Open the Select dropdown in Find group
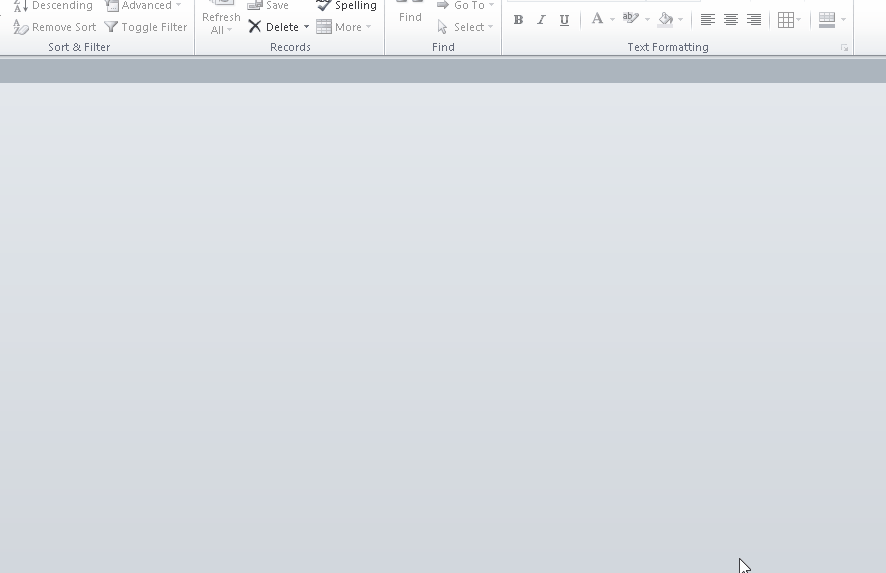Viewport: 886px width, 573px height. pos(466,27)
